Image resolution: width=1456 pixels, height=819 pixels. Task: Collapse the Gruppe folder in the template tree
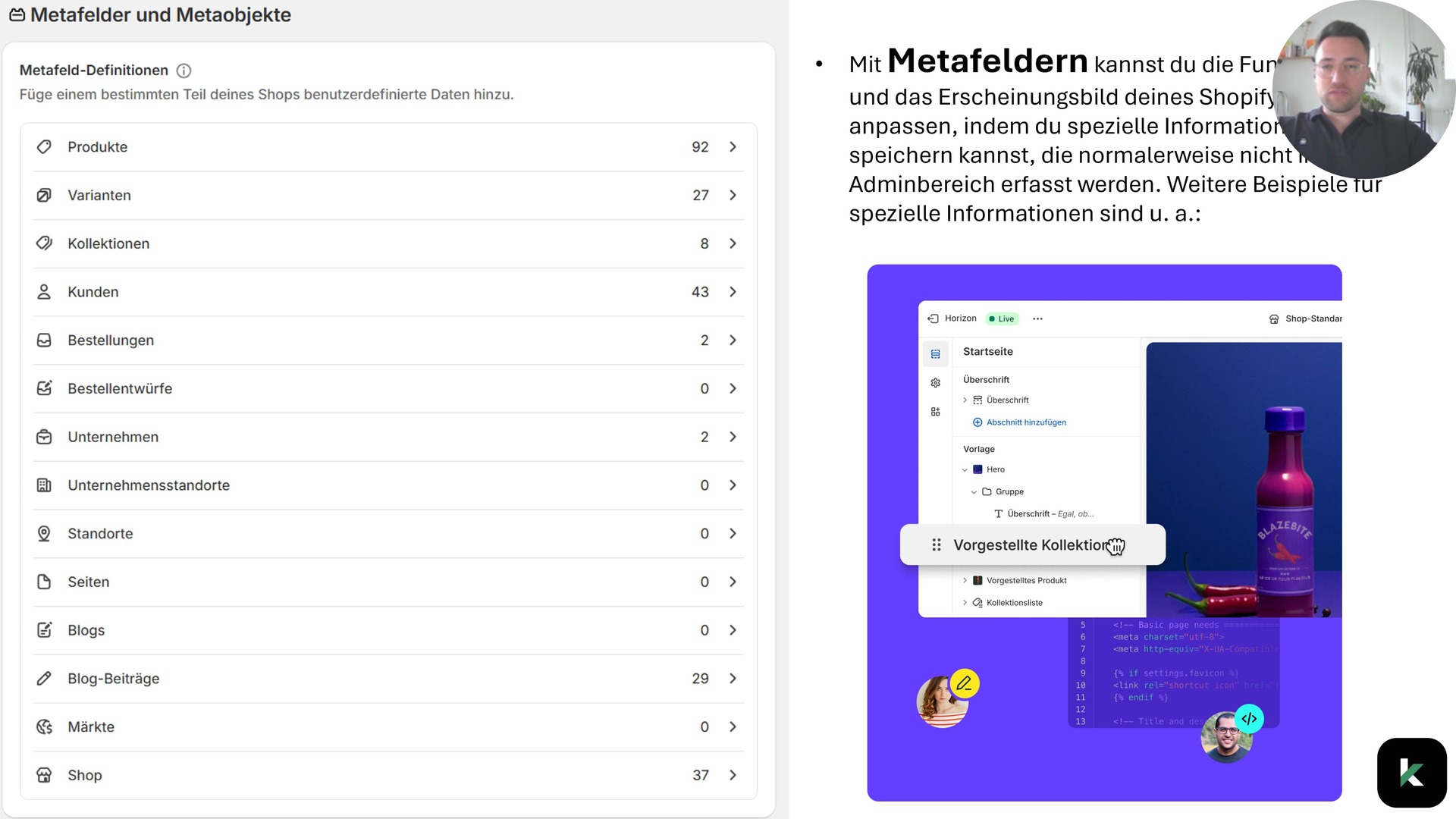pyautogui.click(x=974, y=492)
